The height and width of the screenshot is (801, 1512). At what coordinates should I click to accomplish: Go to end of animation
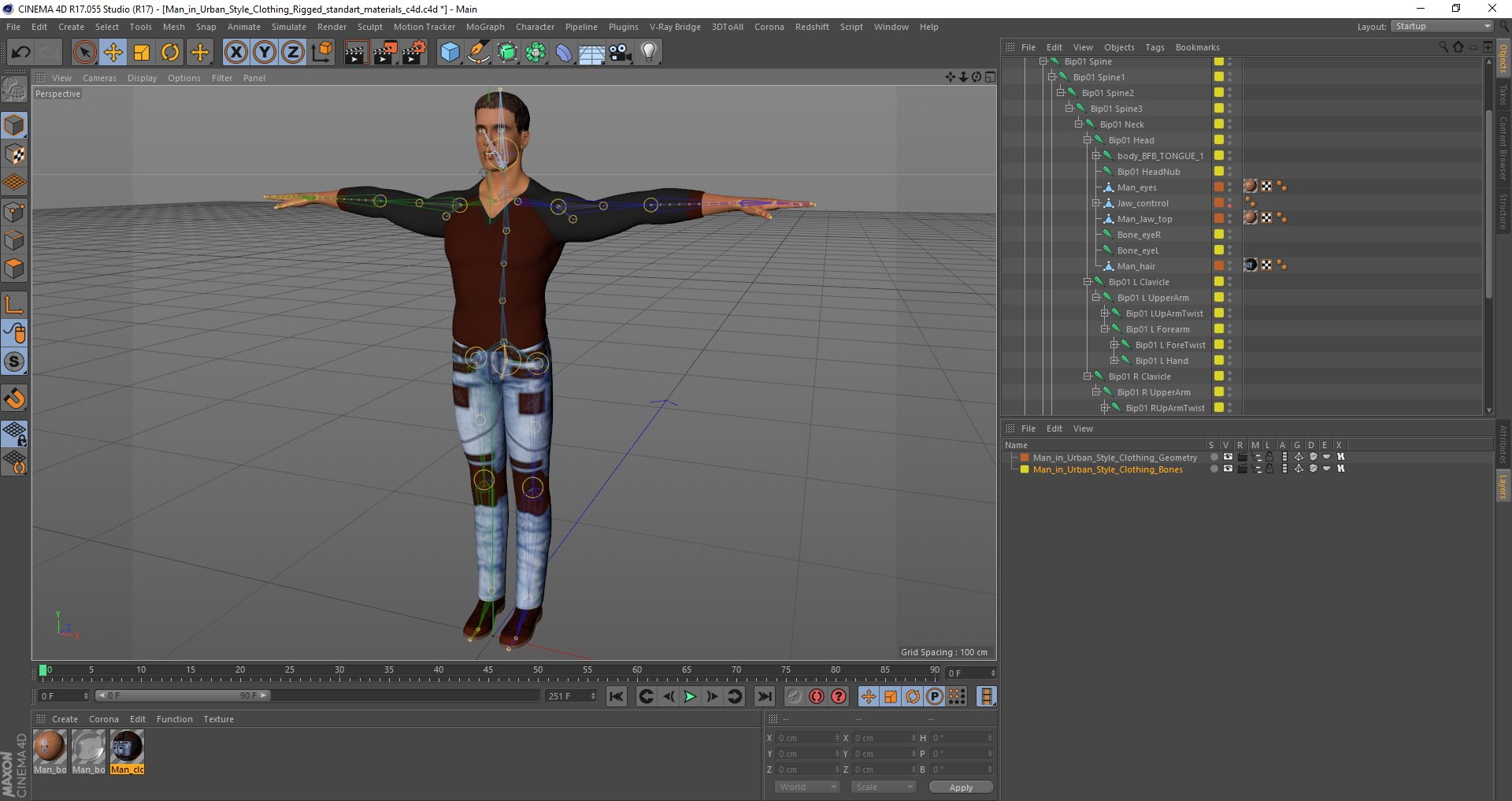point(765,696)
